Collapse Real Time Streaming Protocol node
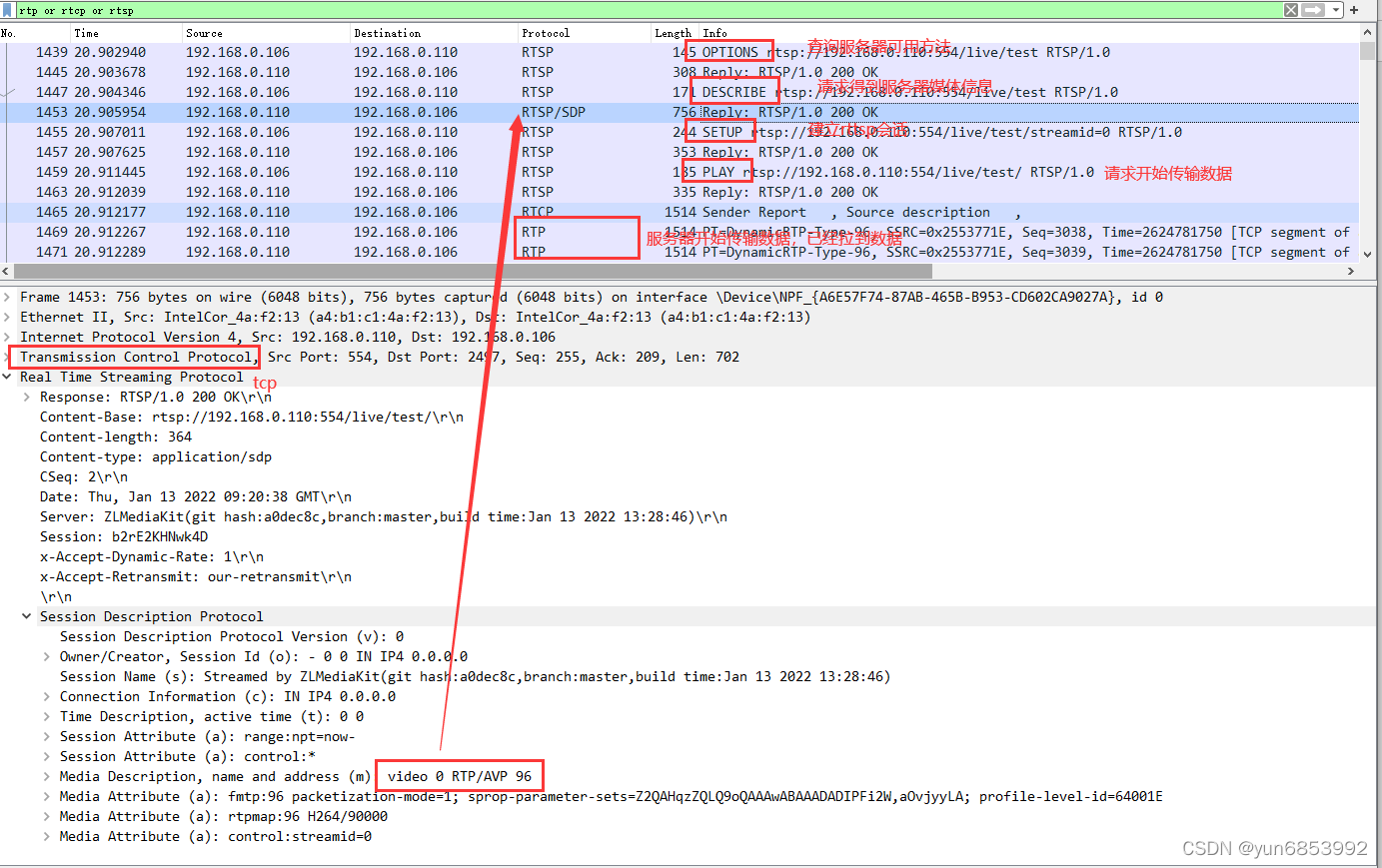The image size is (1382, 868). [7, 377]
